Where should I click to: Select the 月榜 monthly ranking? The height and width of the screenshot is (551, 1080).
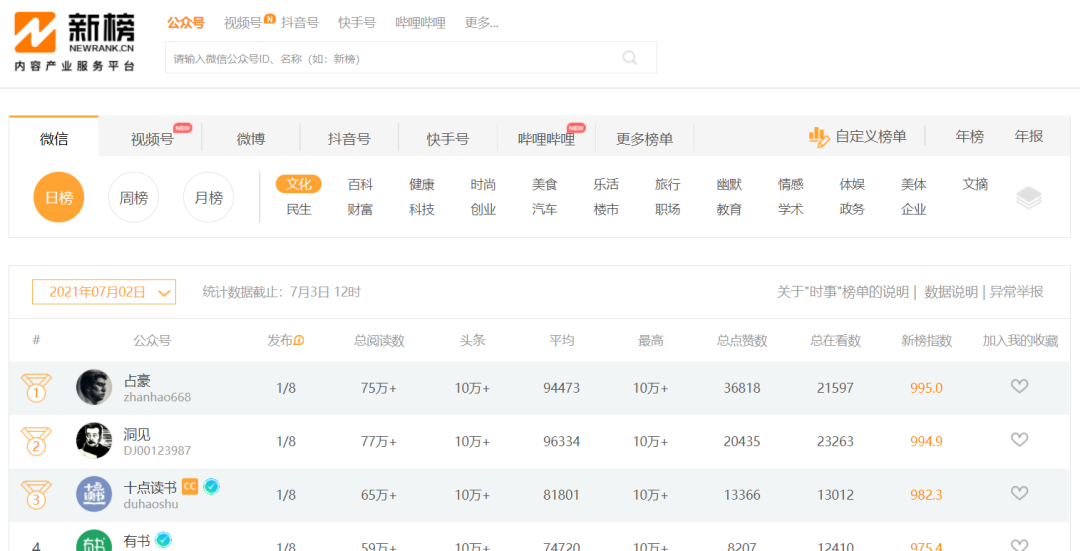208,197
